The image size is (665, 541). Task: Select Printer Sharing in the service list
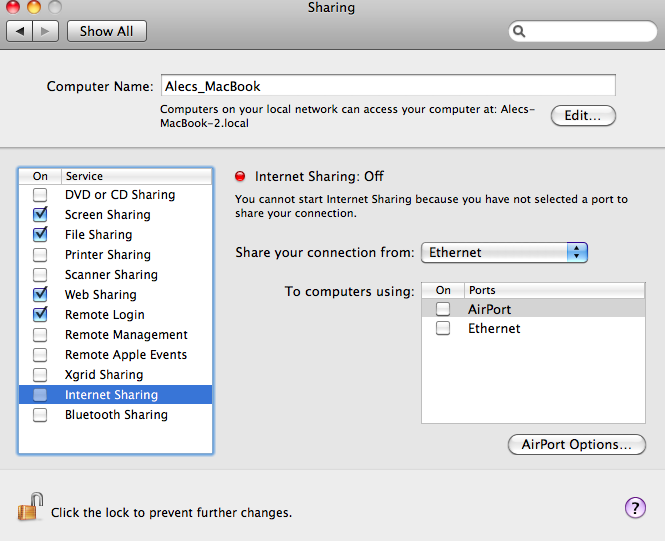tap(108, 255)
